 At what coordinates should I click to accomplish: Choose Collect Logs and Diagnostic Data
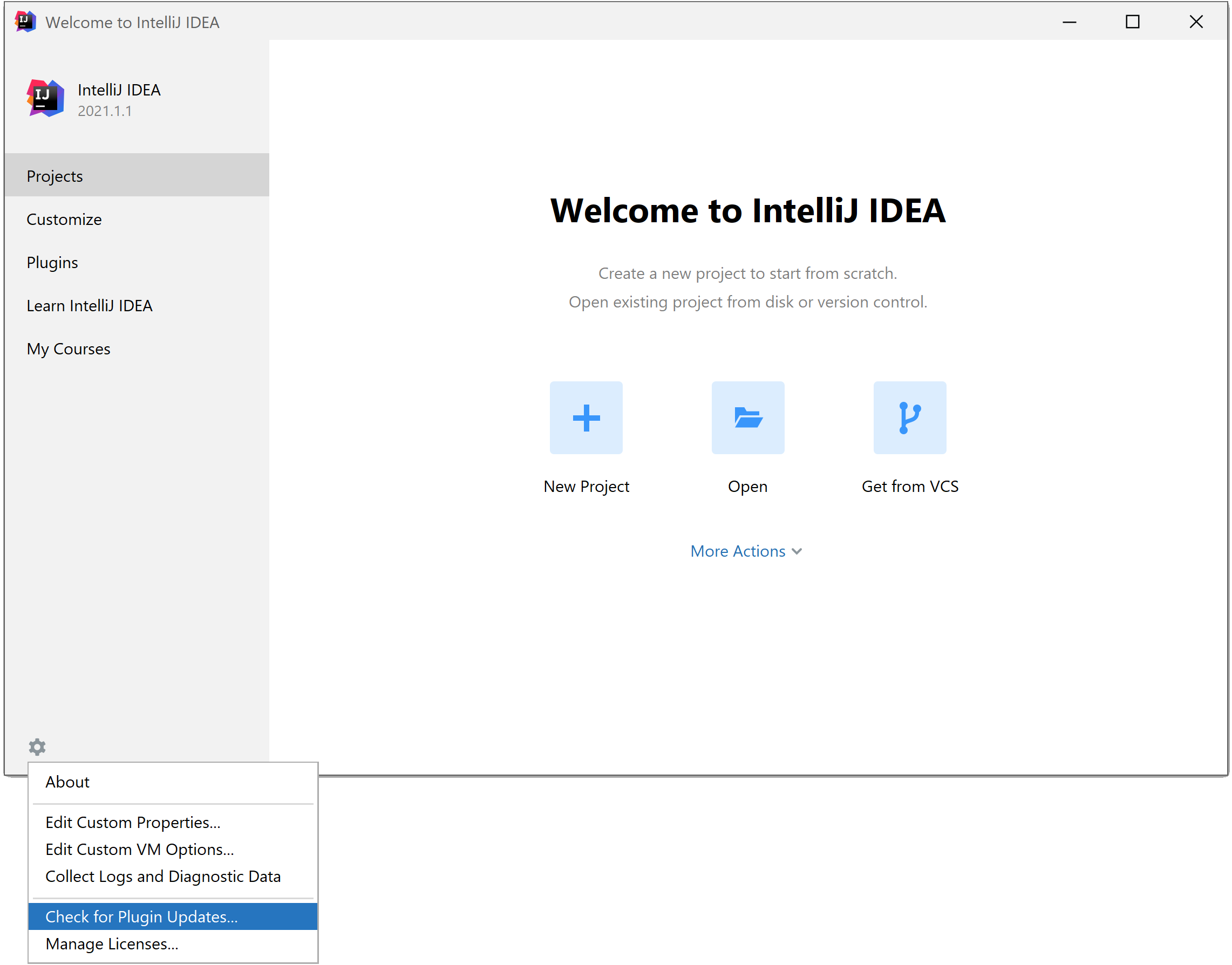coord(173,877)
